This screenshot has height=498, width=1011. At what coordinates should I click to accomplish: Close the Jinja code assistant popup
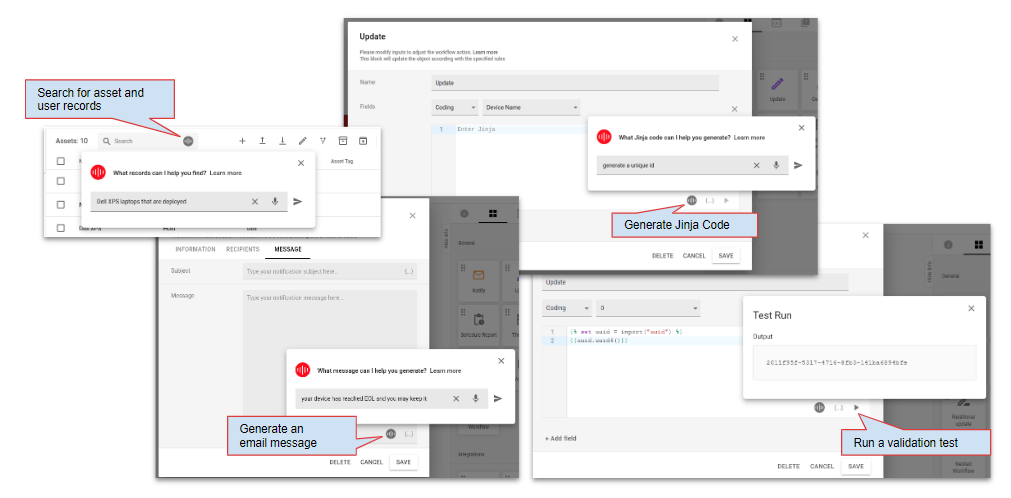801,128
